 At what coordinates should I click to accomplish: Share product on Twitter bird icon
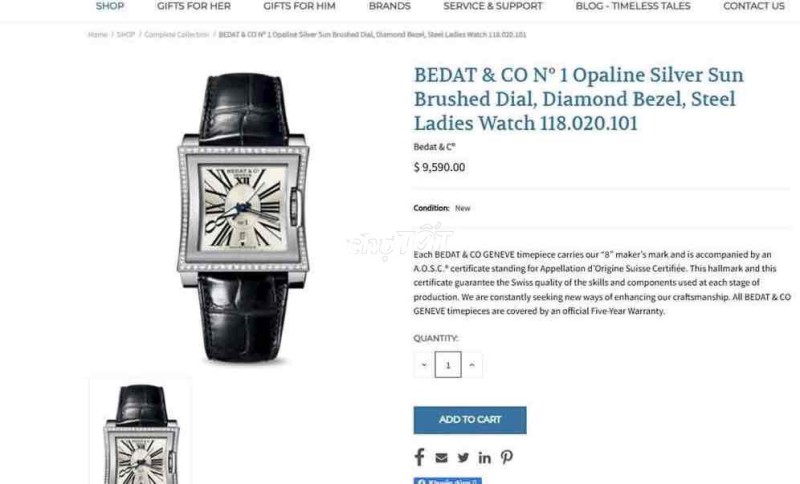coord(463,457)
